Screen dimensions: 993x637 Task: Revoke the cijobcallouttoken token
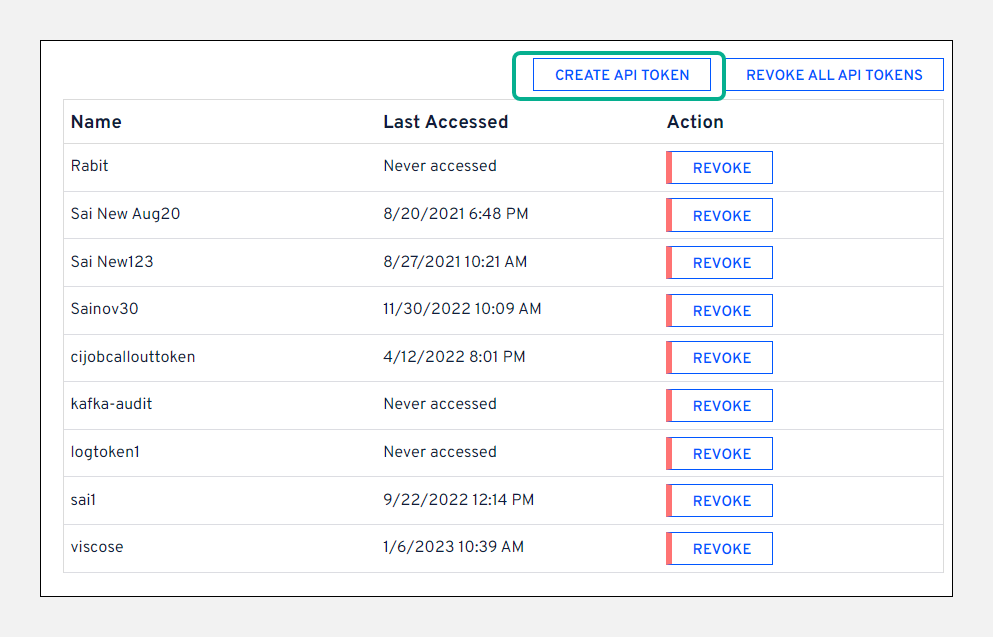click(x=721, y=358)
